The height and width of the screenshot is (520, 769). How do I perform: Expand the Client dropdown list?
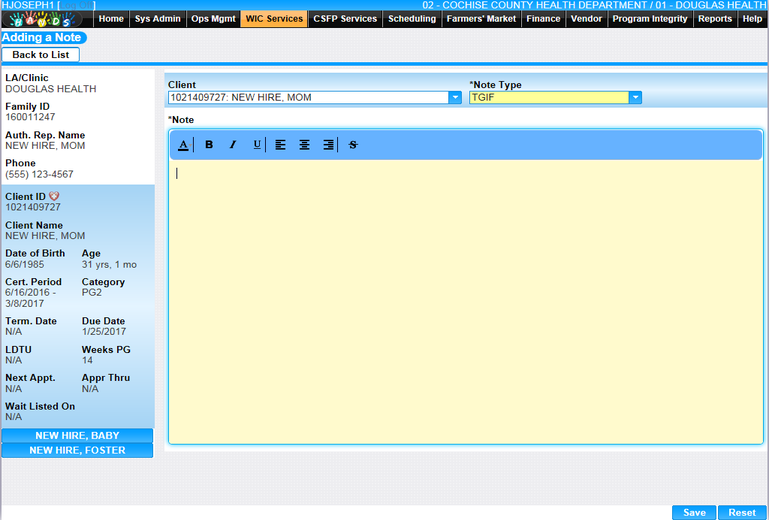click(x=455, y=98)
